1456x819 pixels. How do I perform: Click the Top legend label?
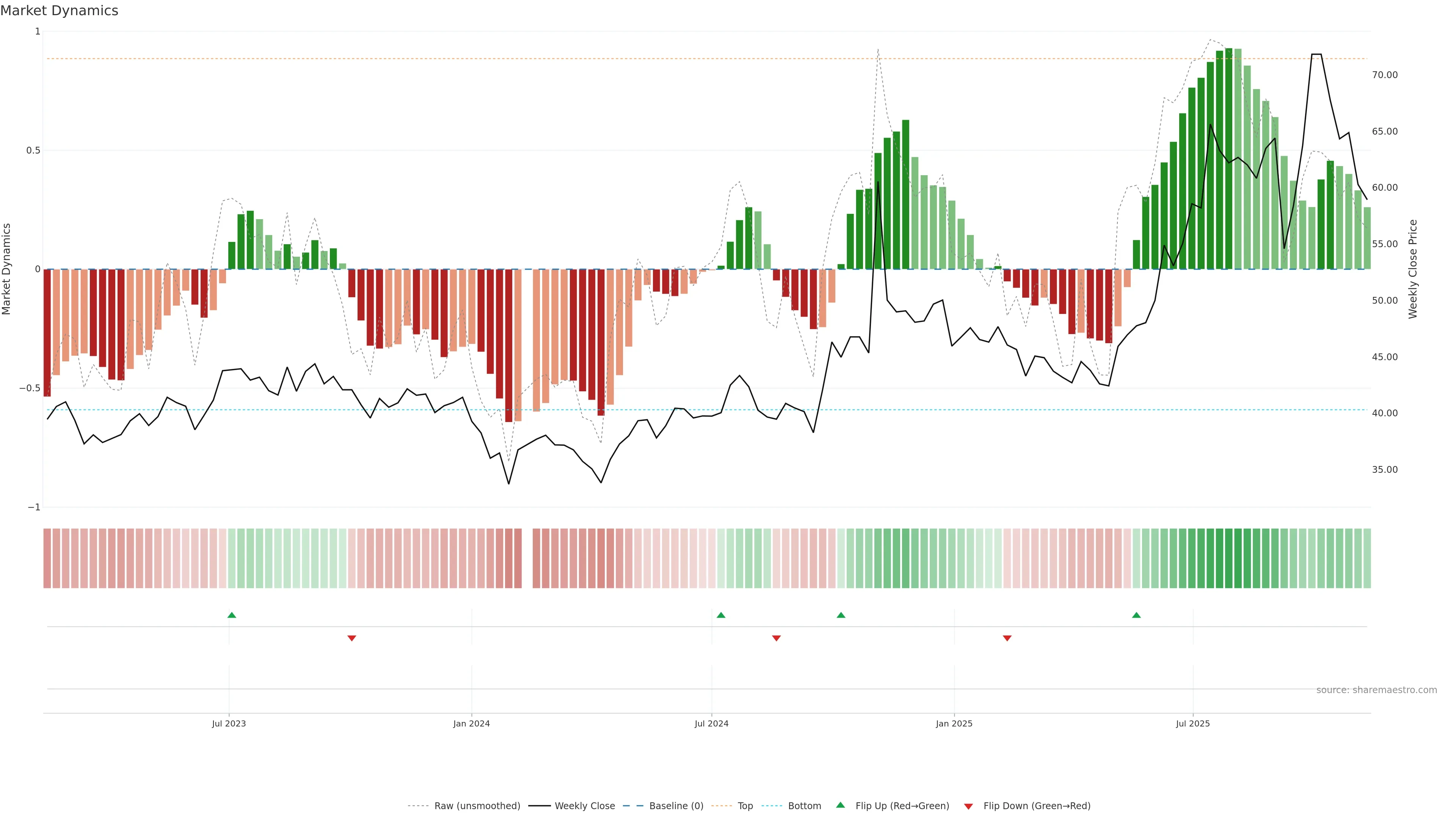pyautogui.click(x=745, y=806)
